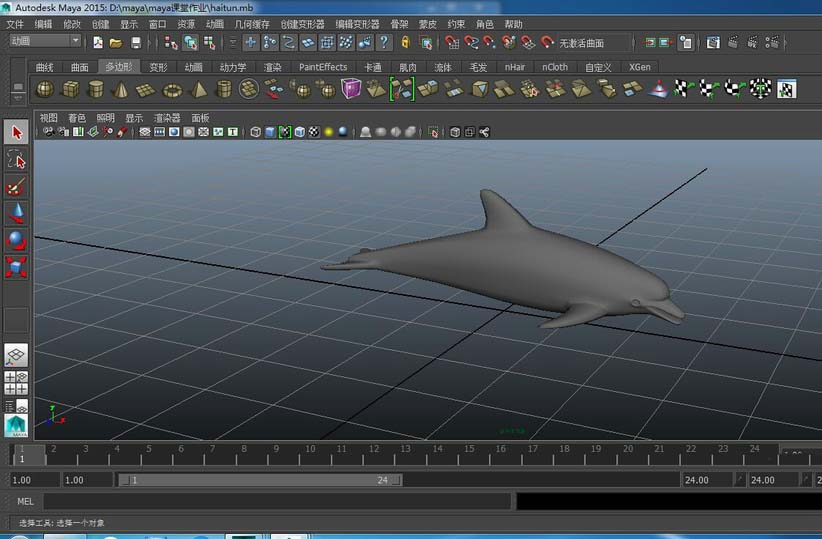Toggle textured display checker icon
This screenshot has height=539, width=822.
[x=314, y=132]
